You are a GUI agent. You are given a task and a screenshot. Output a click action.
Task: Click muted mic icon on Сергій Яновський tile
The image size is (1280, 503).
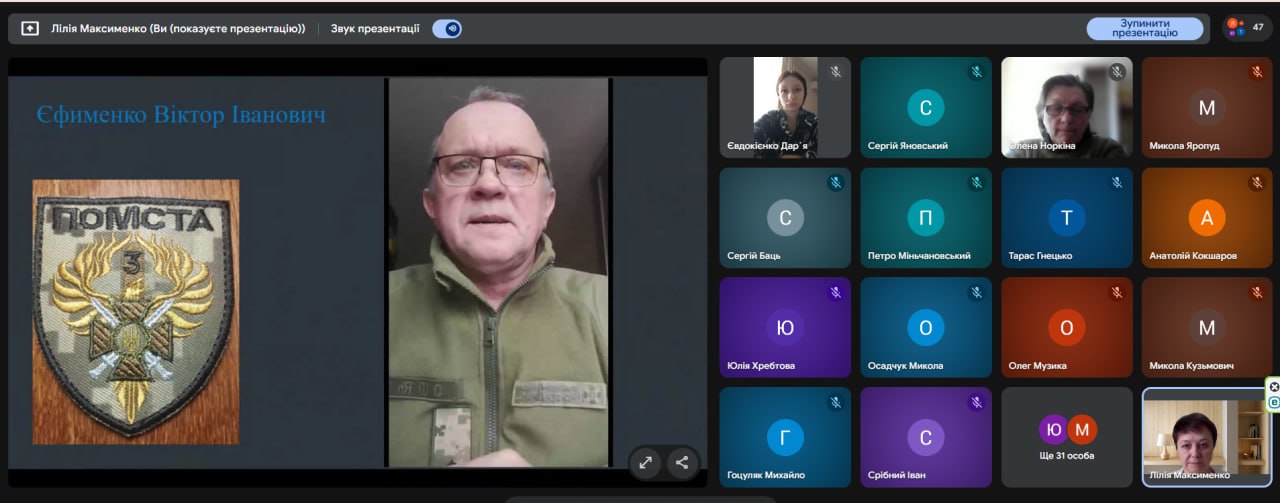click(x=976, y=72)
